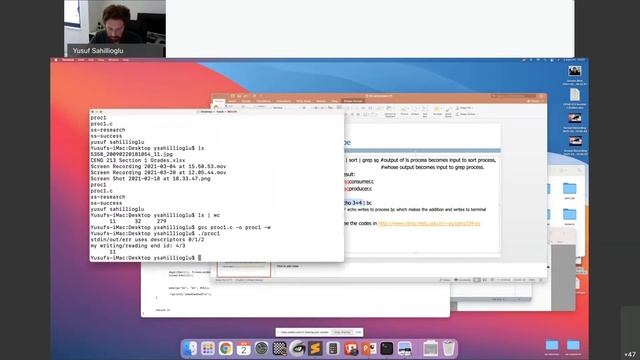This screenshot has width=640, height=360.
Task: Launch Google Chrome from the Dock
Action: click(226, 349)
